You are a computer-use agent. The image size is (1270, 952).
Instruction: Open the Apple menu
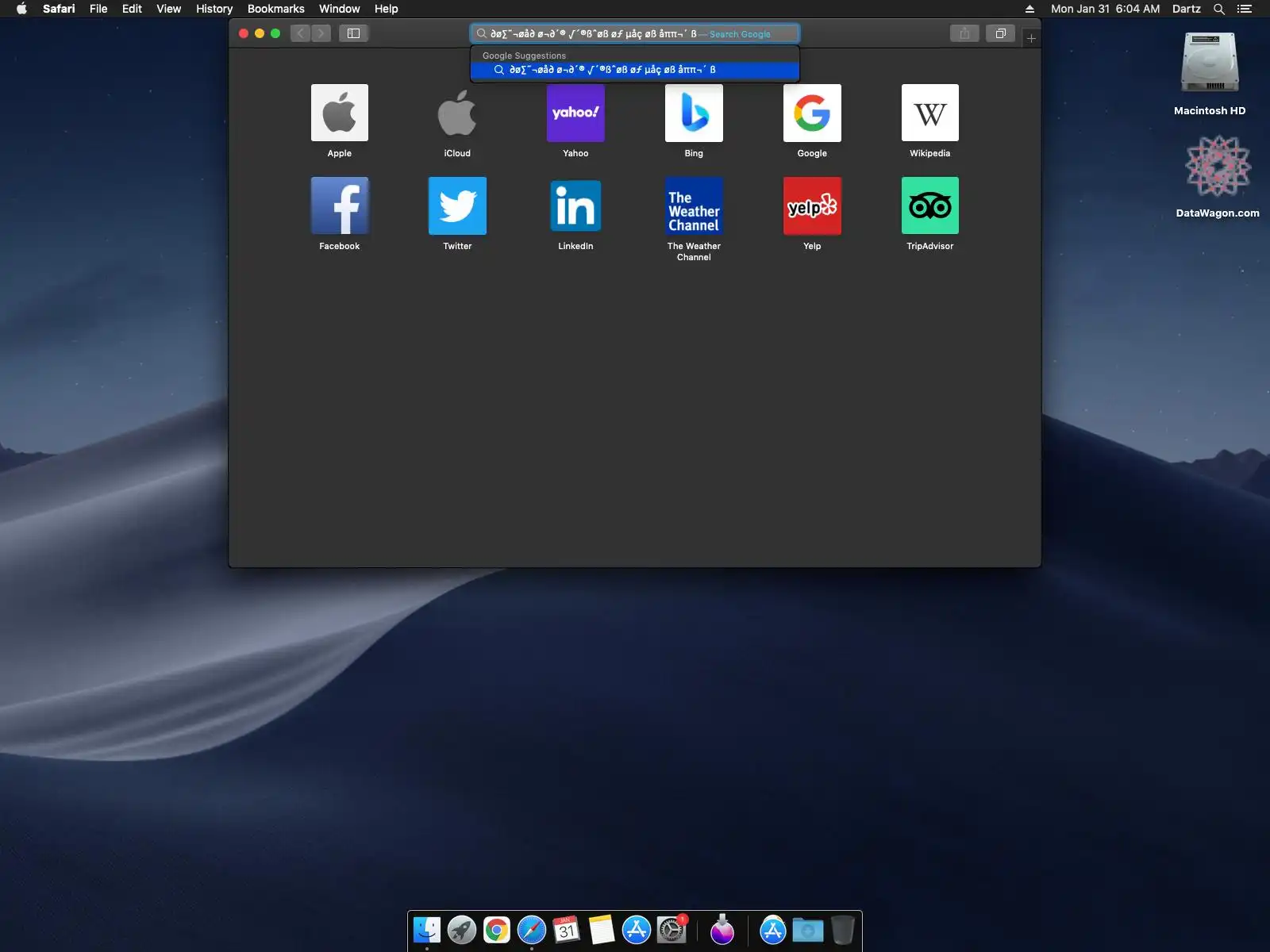coord(21,9)
